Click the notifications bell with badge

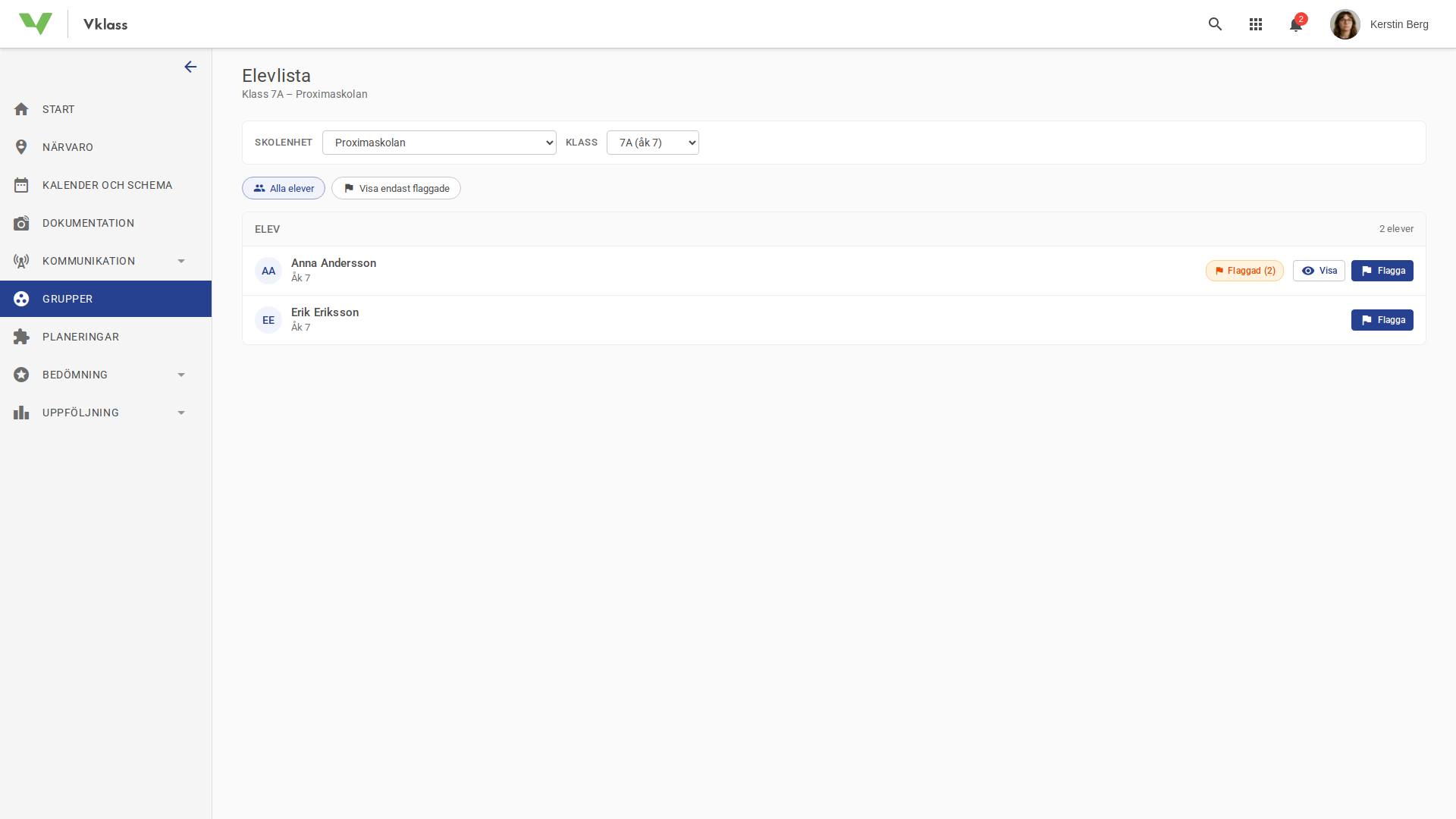(x=1297, y=24)
